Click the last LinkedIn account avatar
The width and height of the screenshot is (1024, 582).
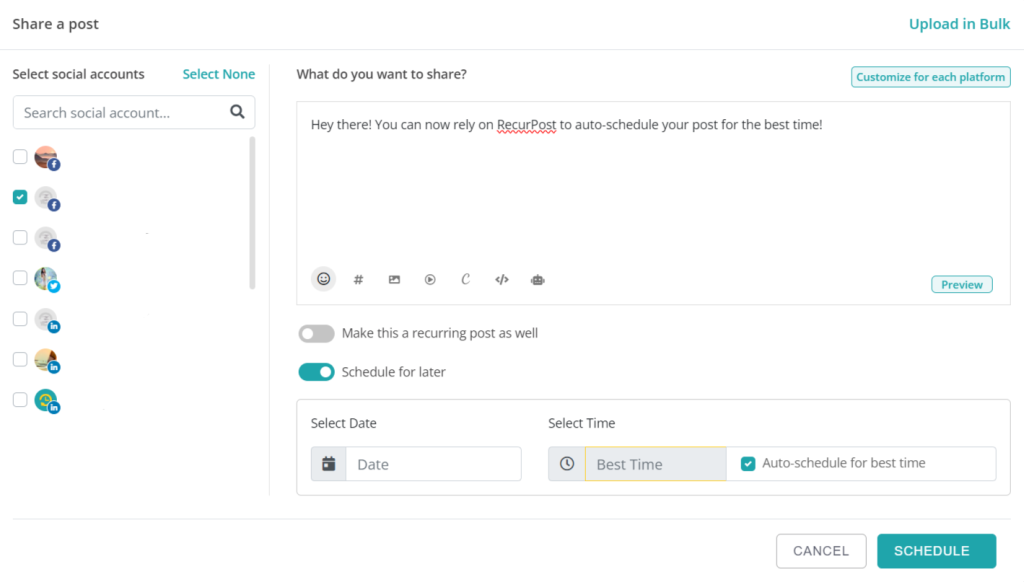tap(47, 401)
